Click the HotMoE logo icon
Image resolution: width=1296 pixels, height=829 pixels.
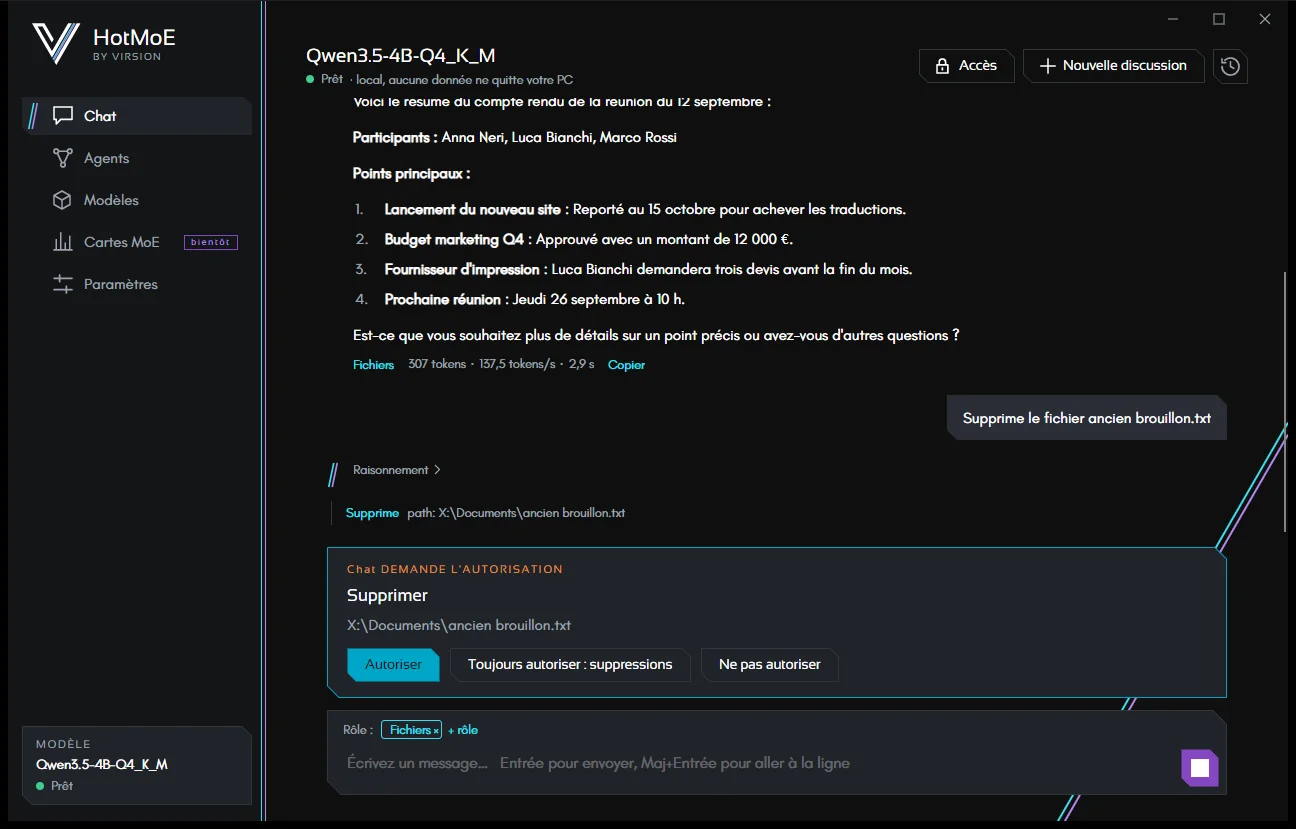pyautogui.click(x=55, y=44)
